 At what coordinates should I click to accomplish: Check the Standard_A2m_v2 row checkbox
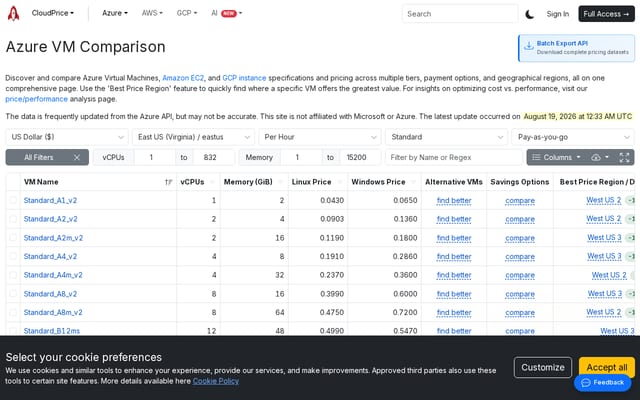(13, 238)
